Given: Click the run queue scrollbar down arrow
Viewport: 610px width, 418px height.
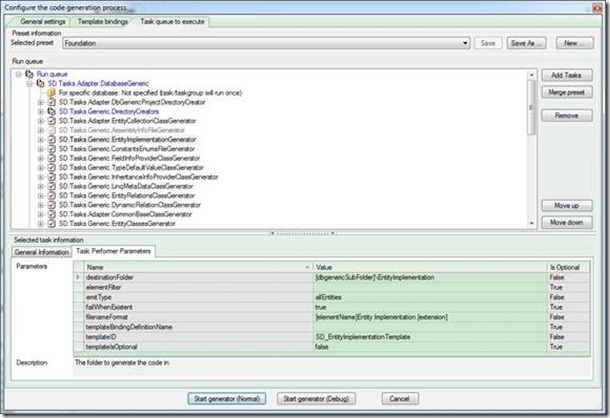Looking at the screenshot, I should (531, 223).
